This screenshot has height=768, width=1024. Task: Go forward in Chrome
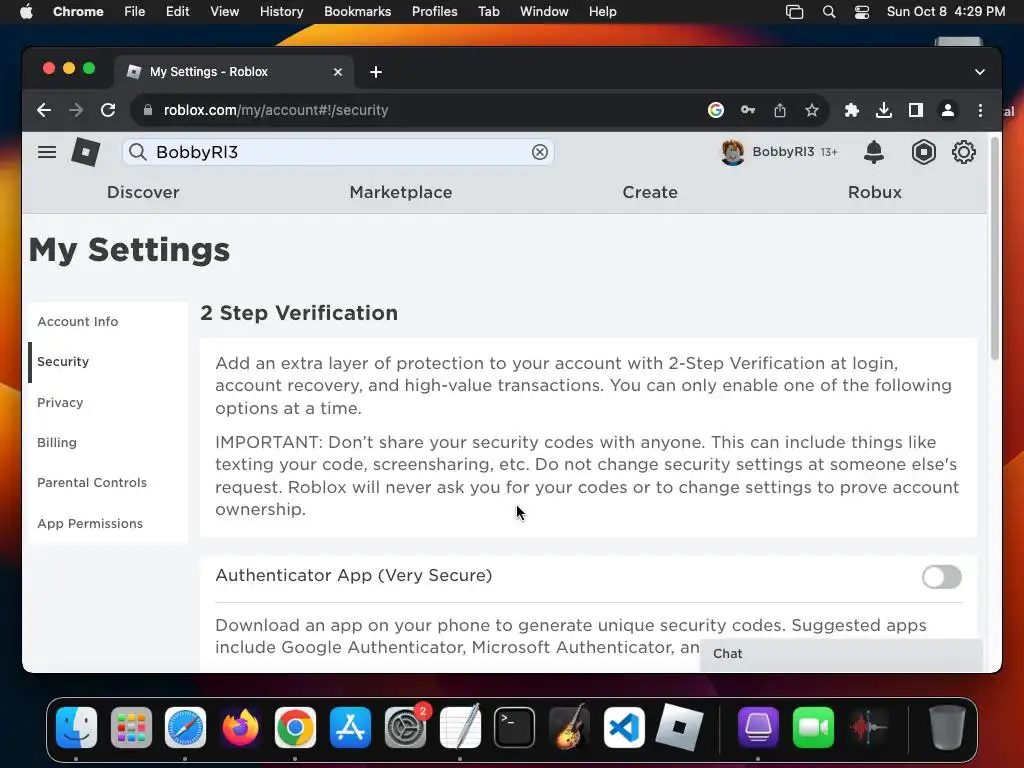point(76,110)
